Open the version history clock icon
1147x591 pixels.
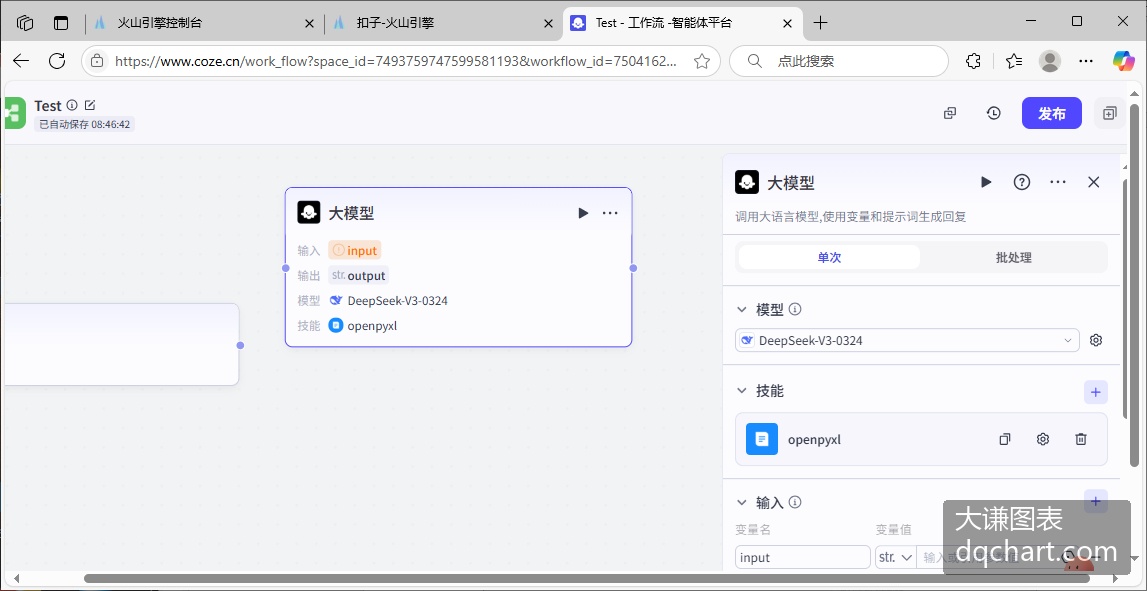pyautogui.click(x=993, y=113)
